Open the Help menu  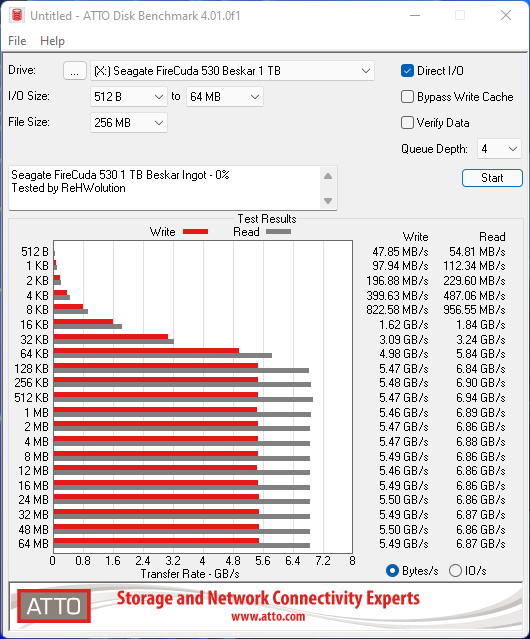pos(53,41)
